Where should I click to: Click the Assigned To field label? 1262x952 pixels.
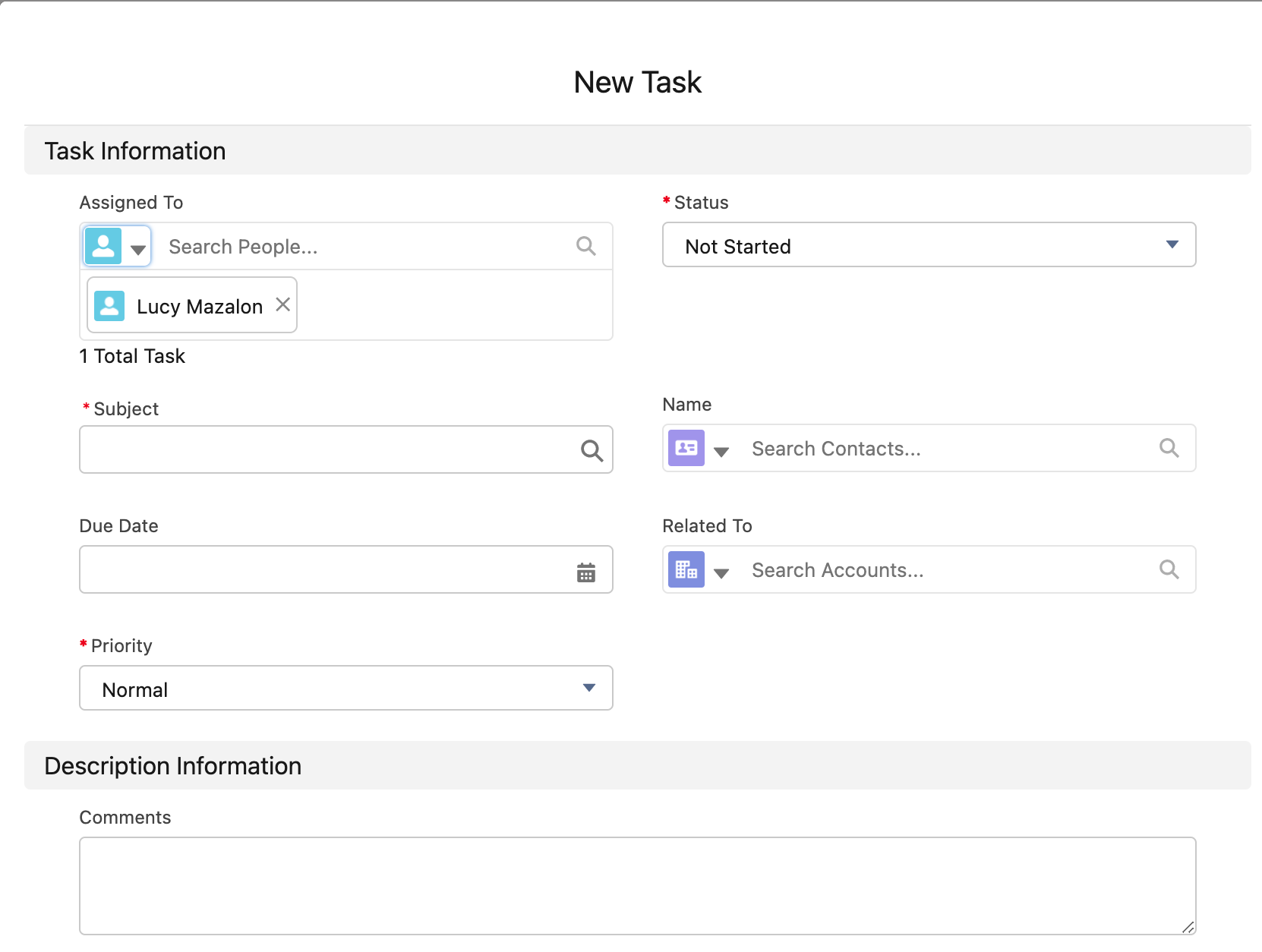(131, 203)
